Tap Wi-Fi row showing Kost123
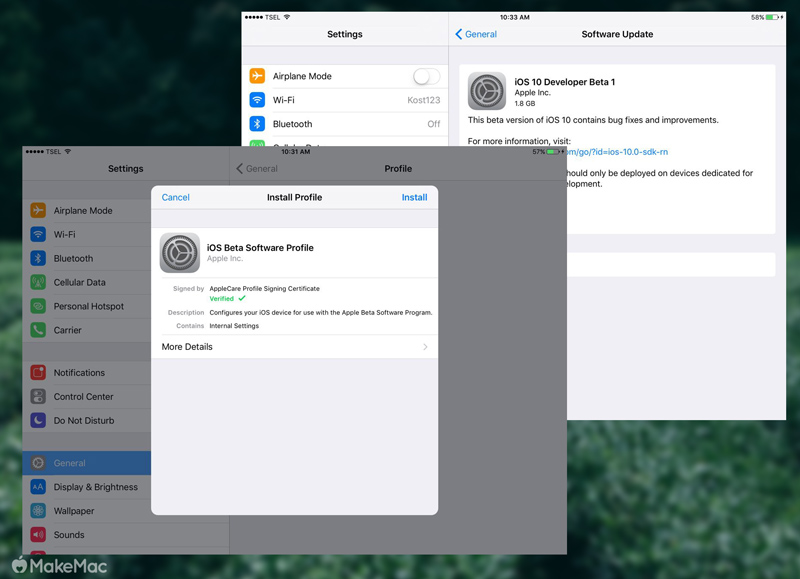 [345, 100]
